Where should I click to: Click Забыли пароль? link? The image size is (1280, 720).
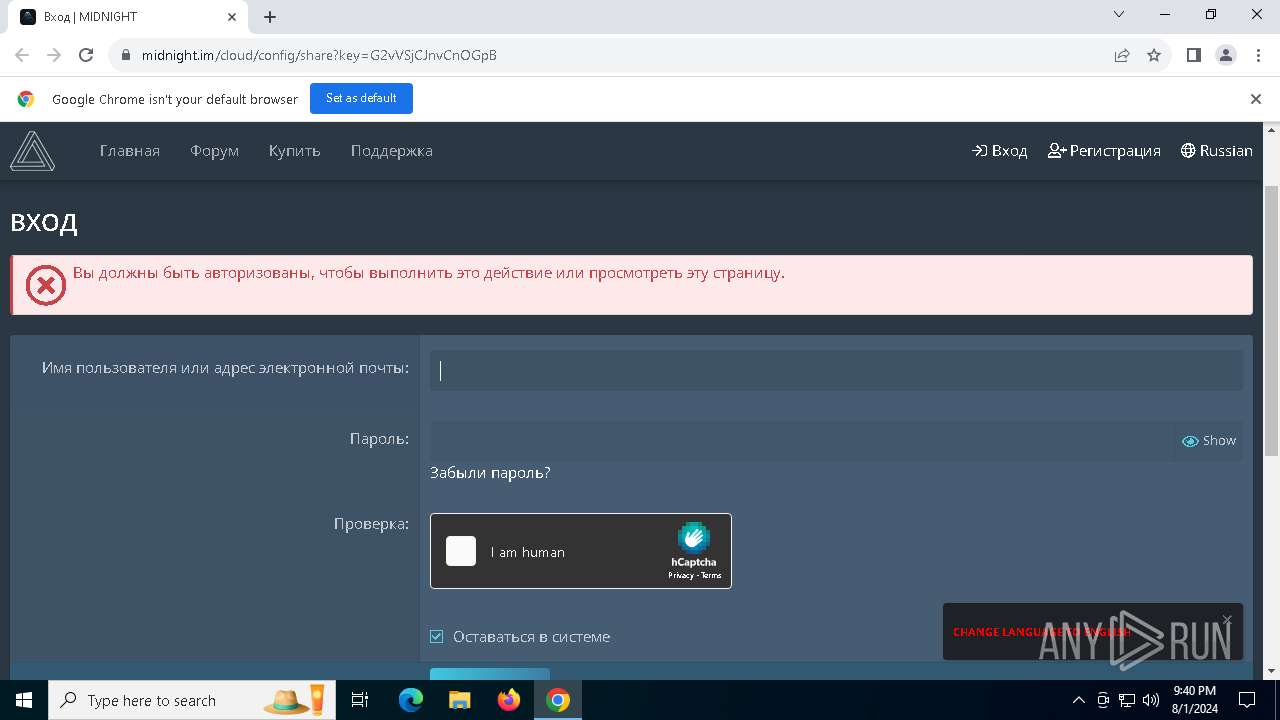coord(490,473)
